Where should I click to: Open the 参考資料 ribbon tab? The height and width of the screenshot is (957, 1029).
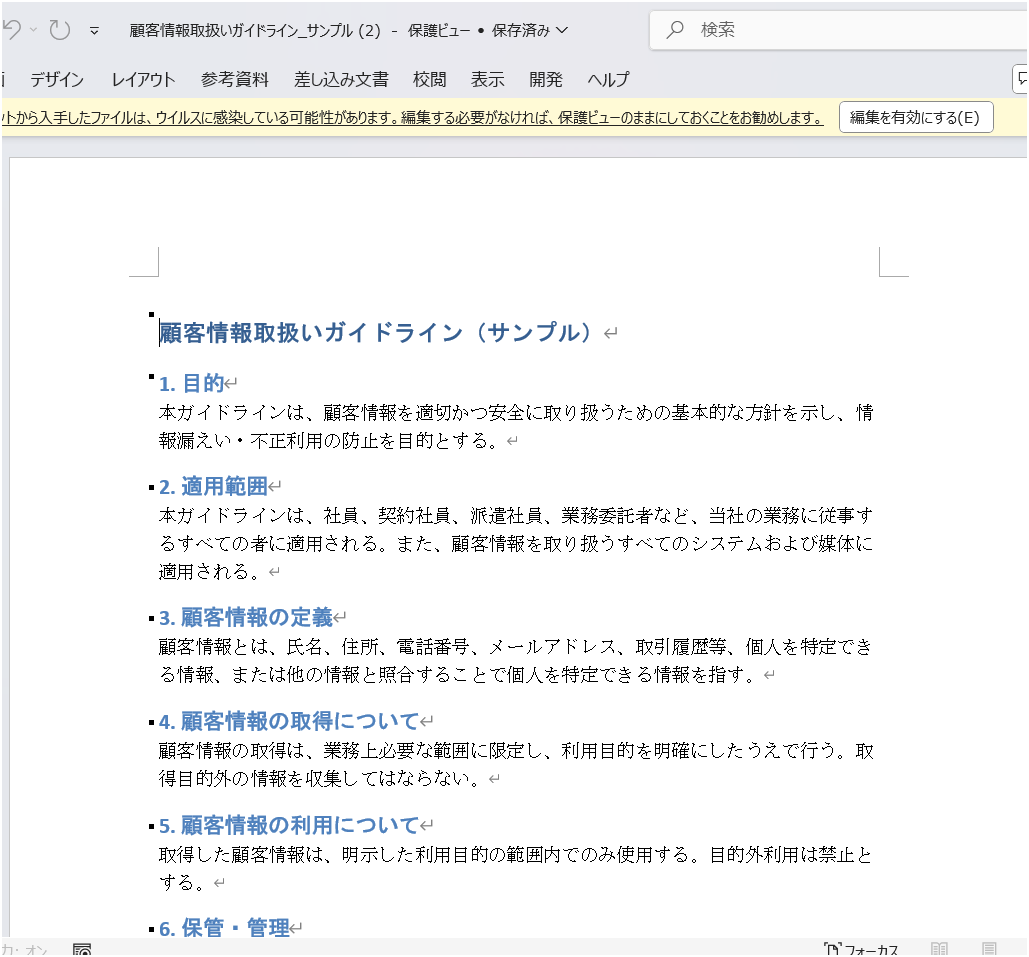[235, 80]
